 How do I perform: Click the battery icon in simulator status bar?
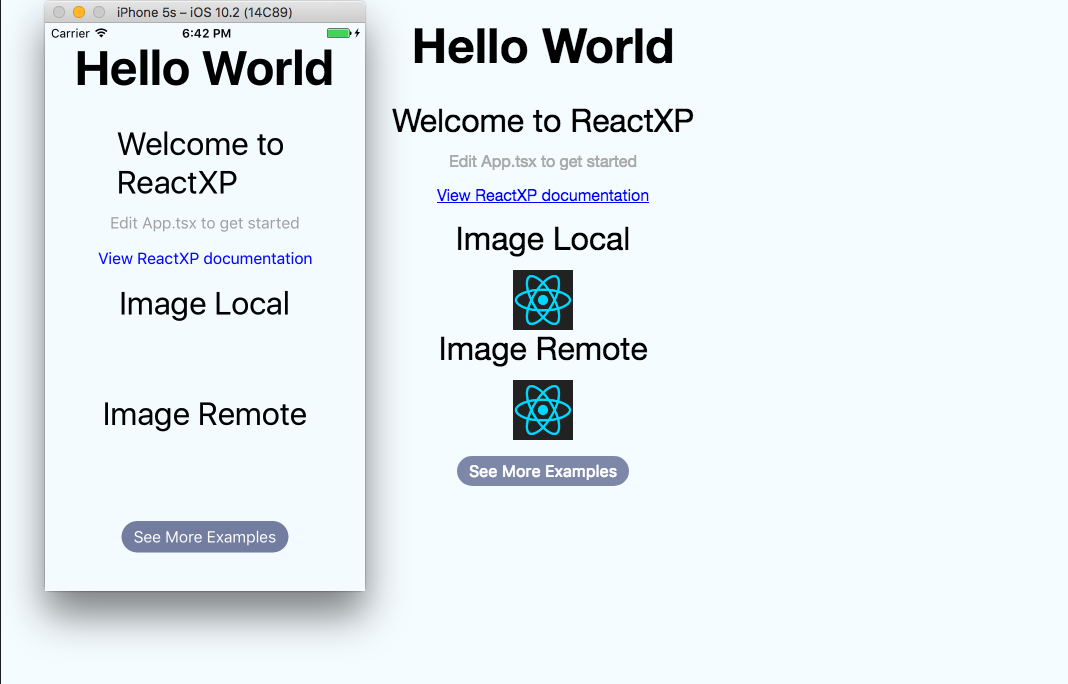tap(339, 33)
